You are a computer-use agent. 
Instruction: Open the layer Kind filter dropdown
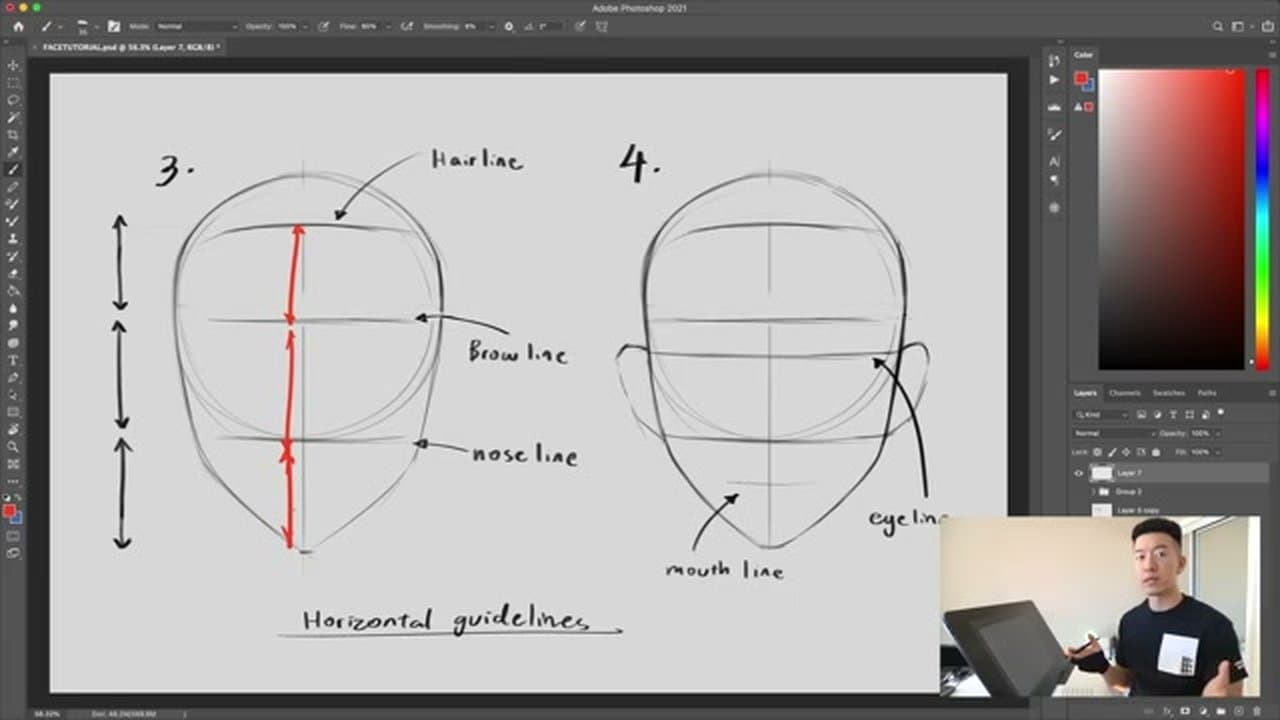[x=1100, y=414]
